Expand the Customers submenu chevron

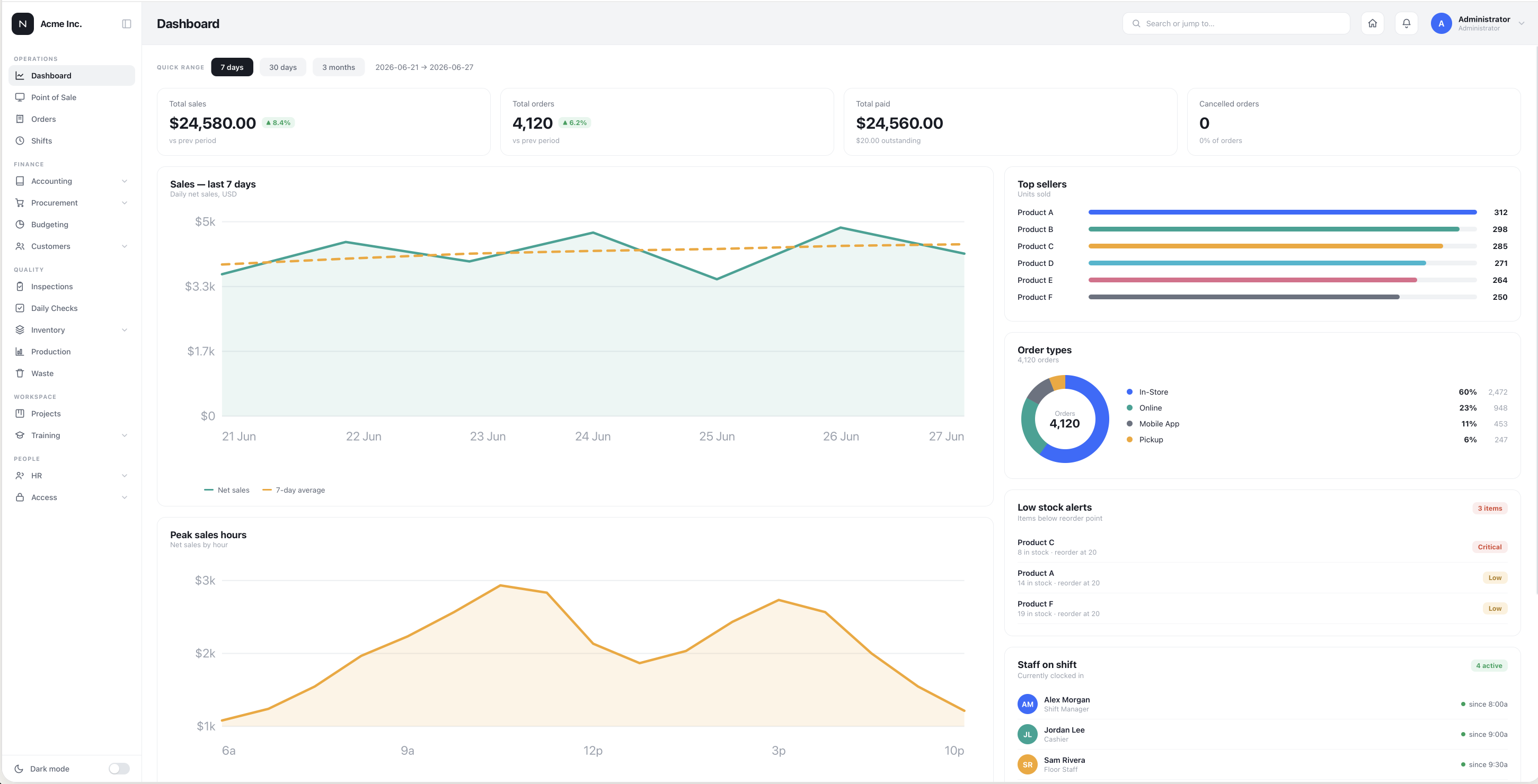pos(124,246)
